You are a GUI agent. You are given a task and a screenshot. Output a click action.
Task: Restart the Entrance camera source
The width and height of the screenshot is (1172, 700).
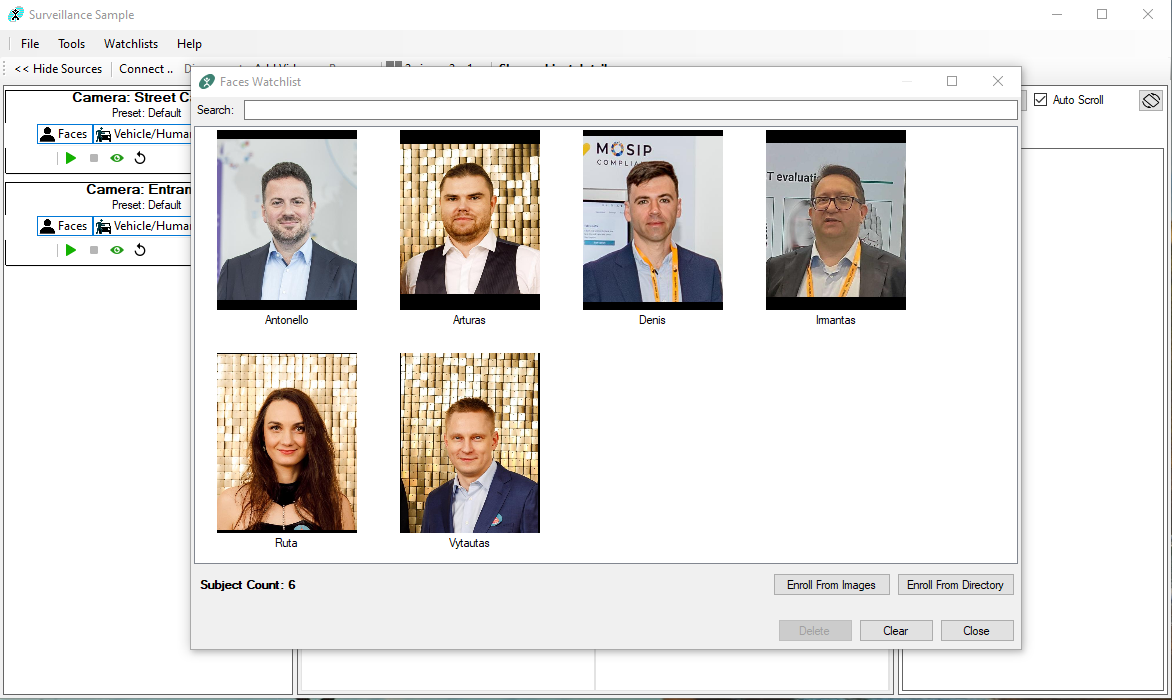[140, 250]
